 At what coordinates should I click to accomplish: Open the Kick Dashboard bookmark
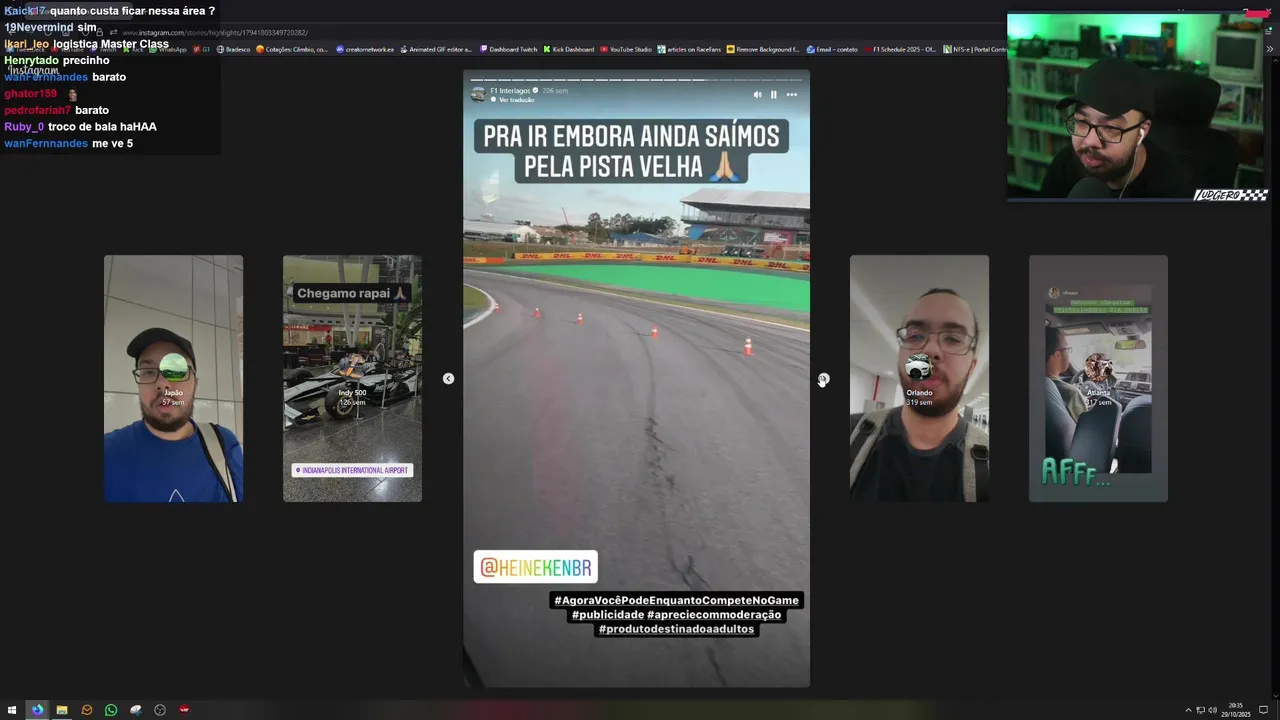[x=569, y=49]
